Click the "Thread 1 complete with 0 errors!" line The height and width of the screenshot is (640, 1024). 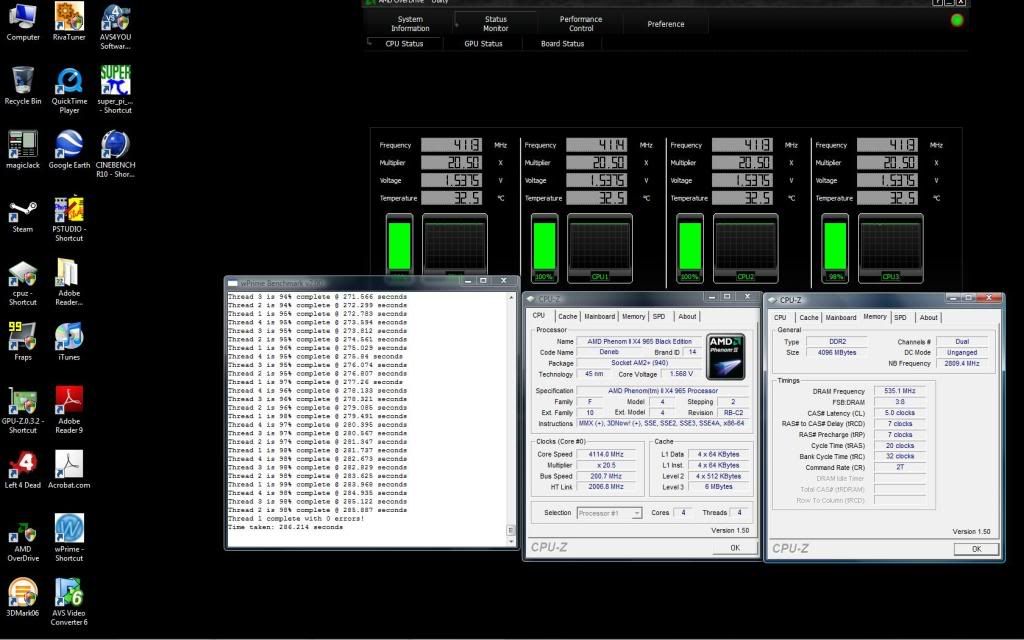pyautogui.click(x=296, y=519)
